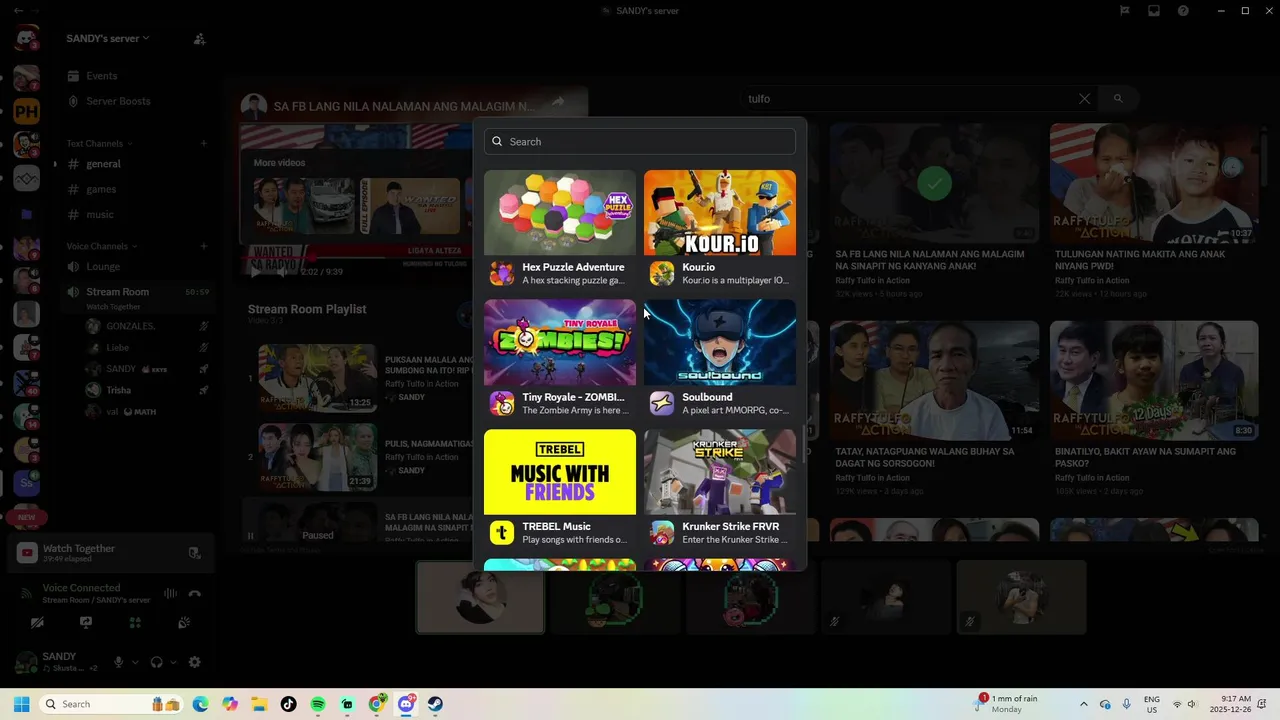The image size is (1280, 720).
Task: Click the magnifier icon in the activity search bar
Action: [497, 141]
